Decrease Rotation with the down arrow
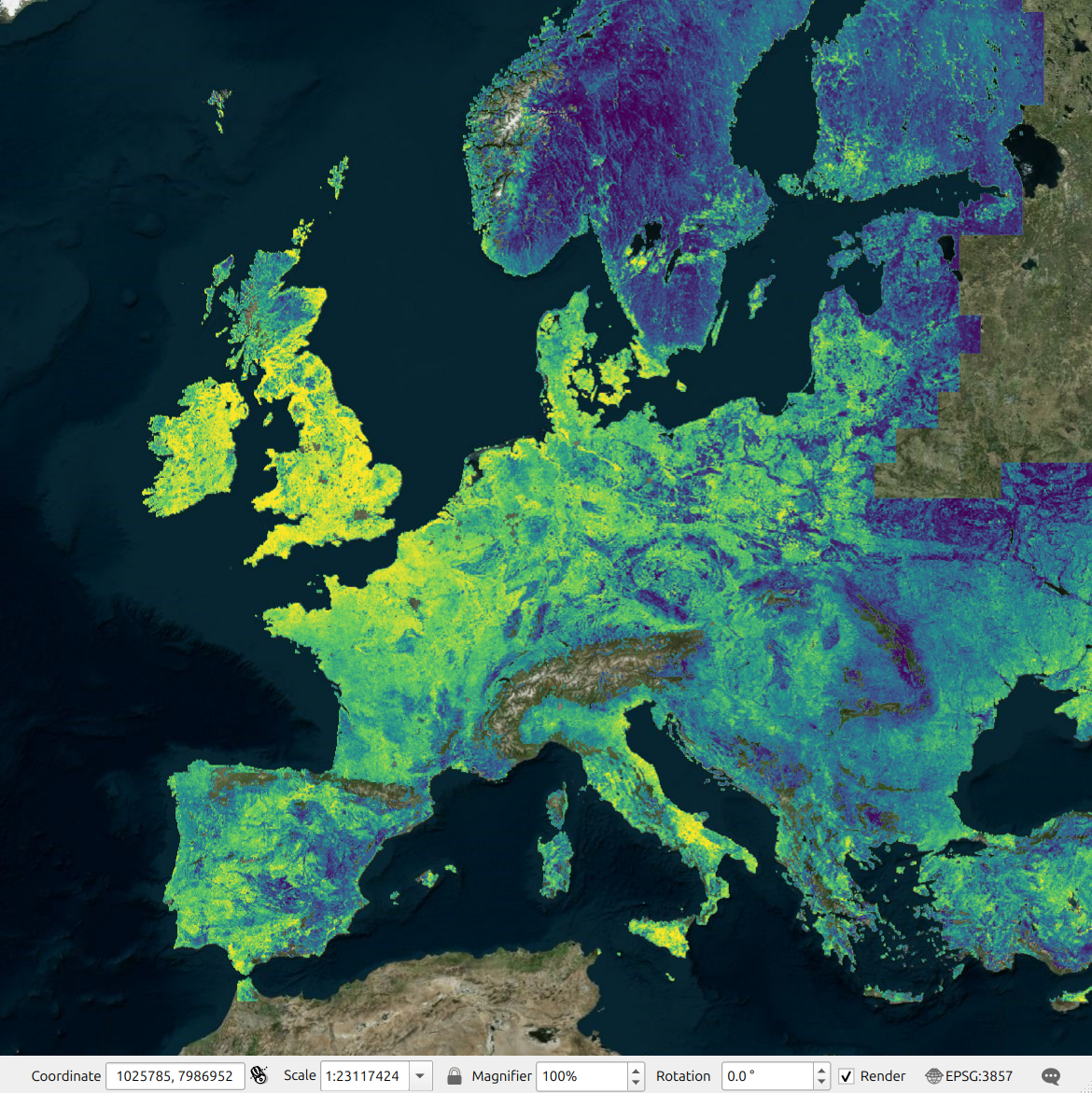The height and width of the screenshot is (1093, 1092). tap(820, 1082)
